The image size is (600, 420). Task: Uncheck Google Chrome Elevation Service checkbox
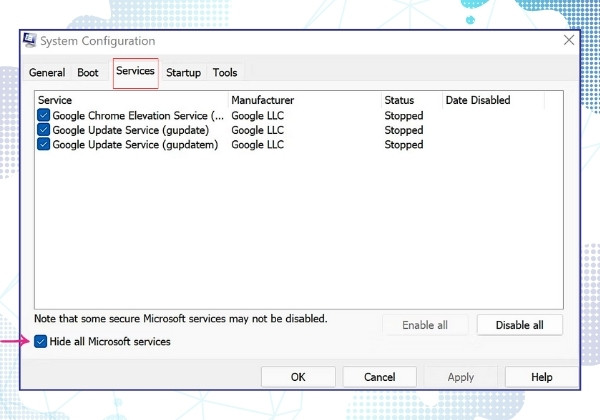[44, 115]
